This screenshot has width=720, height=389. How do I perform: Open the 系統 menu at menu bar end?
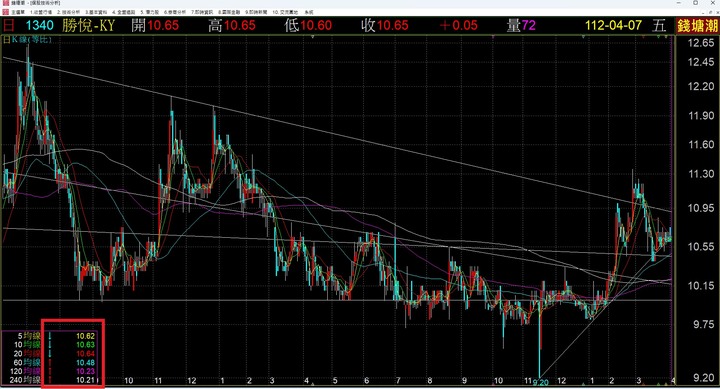(x=309, y=12)
